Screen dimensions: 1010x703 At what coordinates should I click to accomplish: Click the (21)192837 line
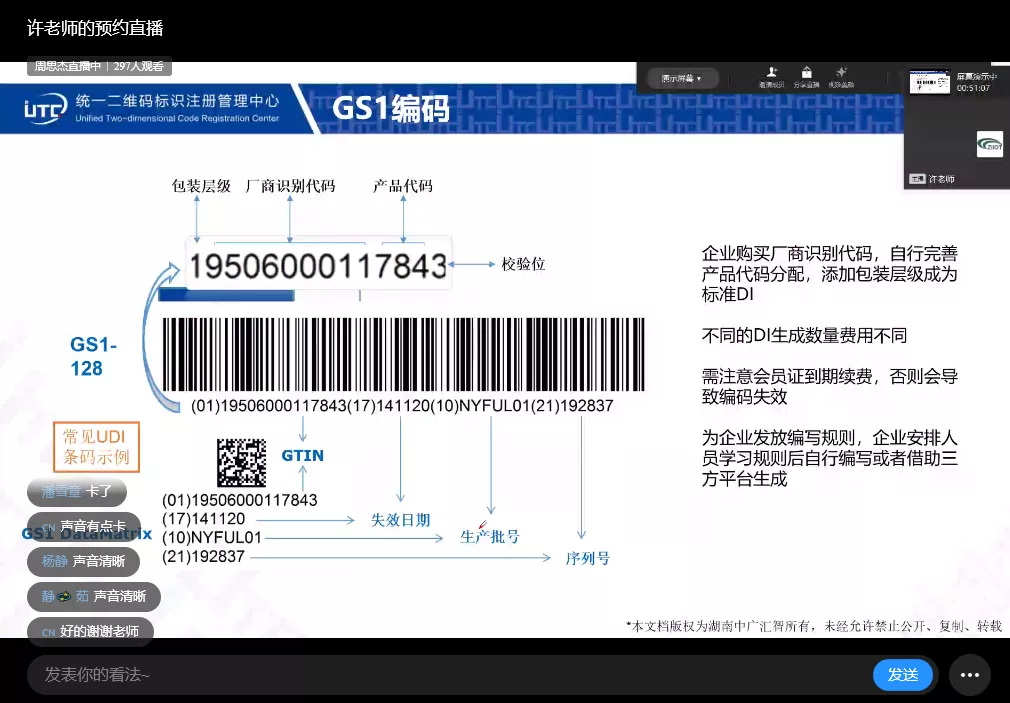click(x=204, y=556)
